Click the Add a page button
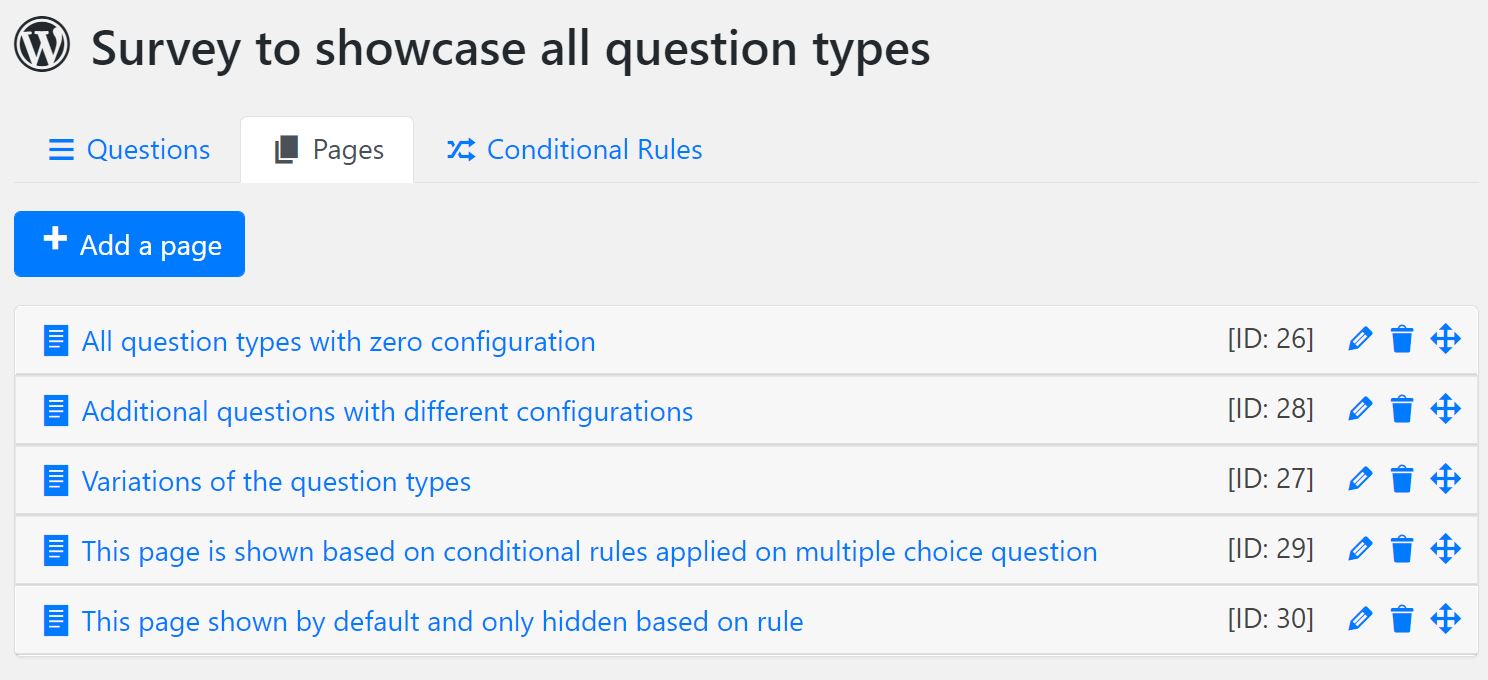The image size is (1488, 680). [x=129, y=244]
